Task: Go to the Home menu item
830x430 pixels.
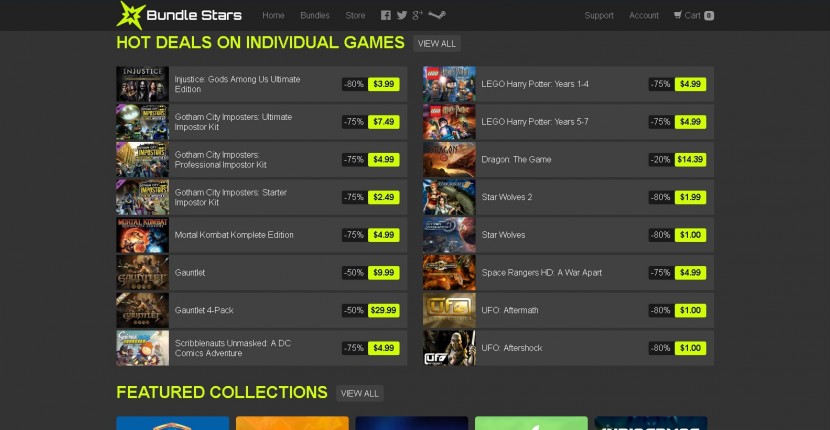Action: (x=273, y=15)
